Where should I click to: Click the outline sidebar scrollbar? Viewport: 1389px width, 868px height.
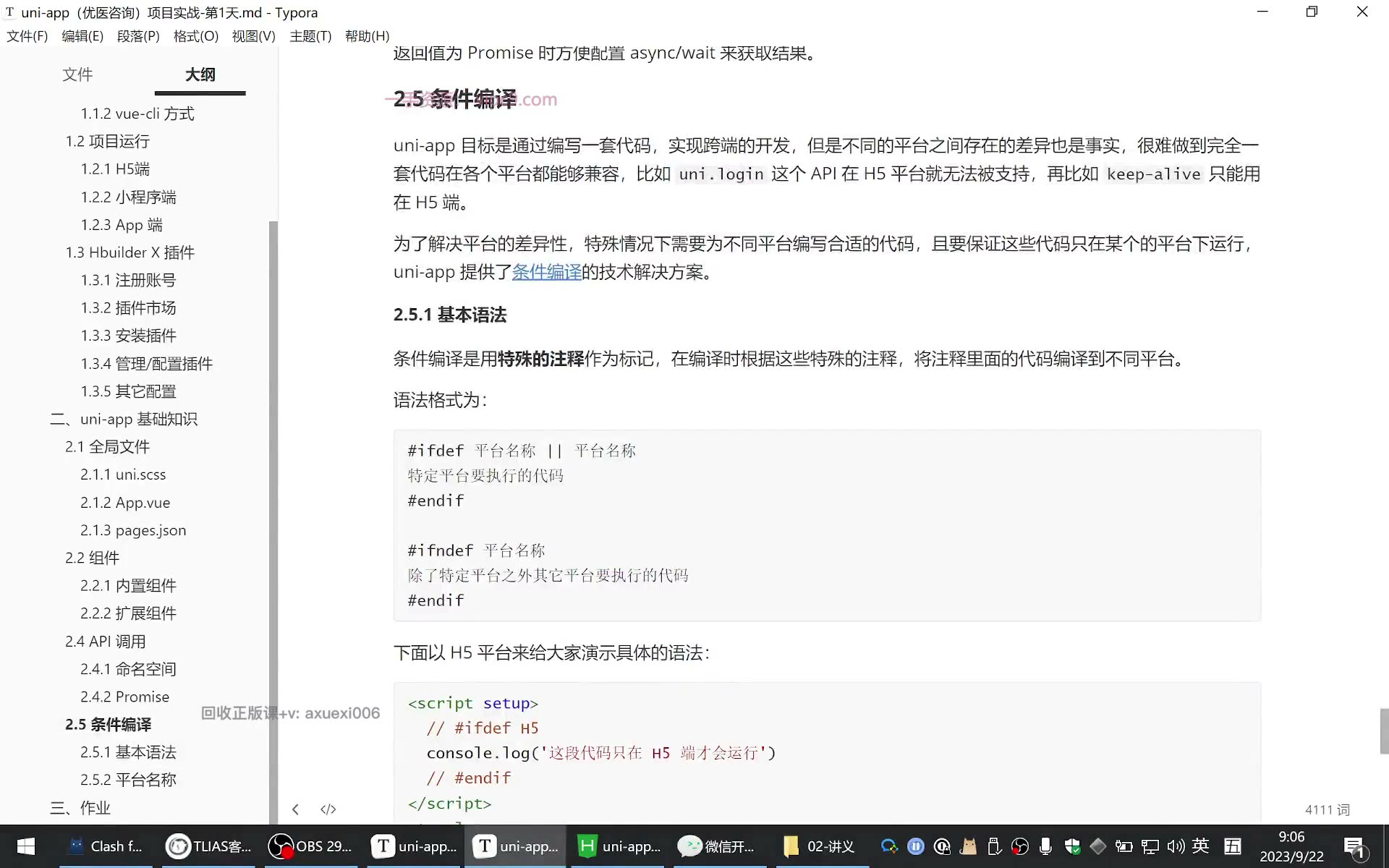(273, 521)
